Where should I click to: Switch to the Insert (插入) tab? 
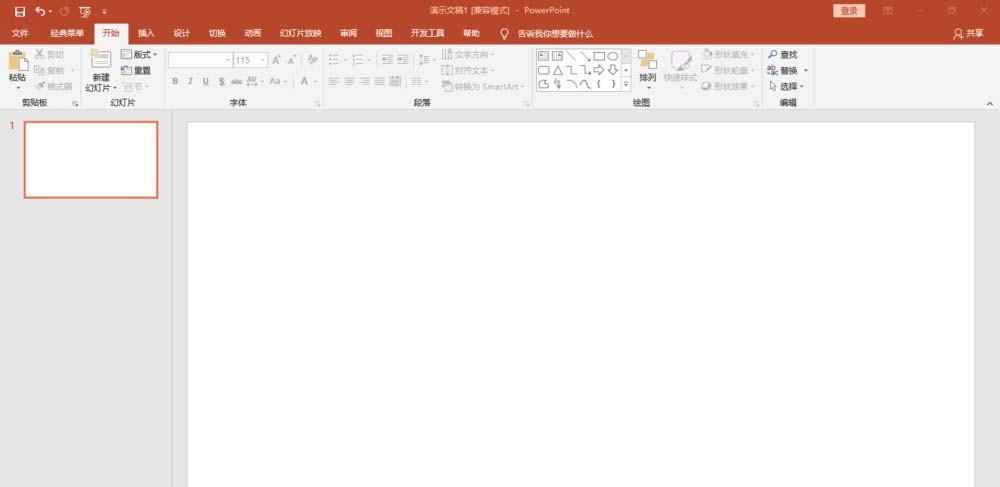point(146,33)
